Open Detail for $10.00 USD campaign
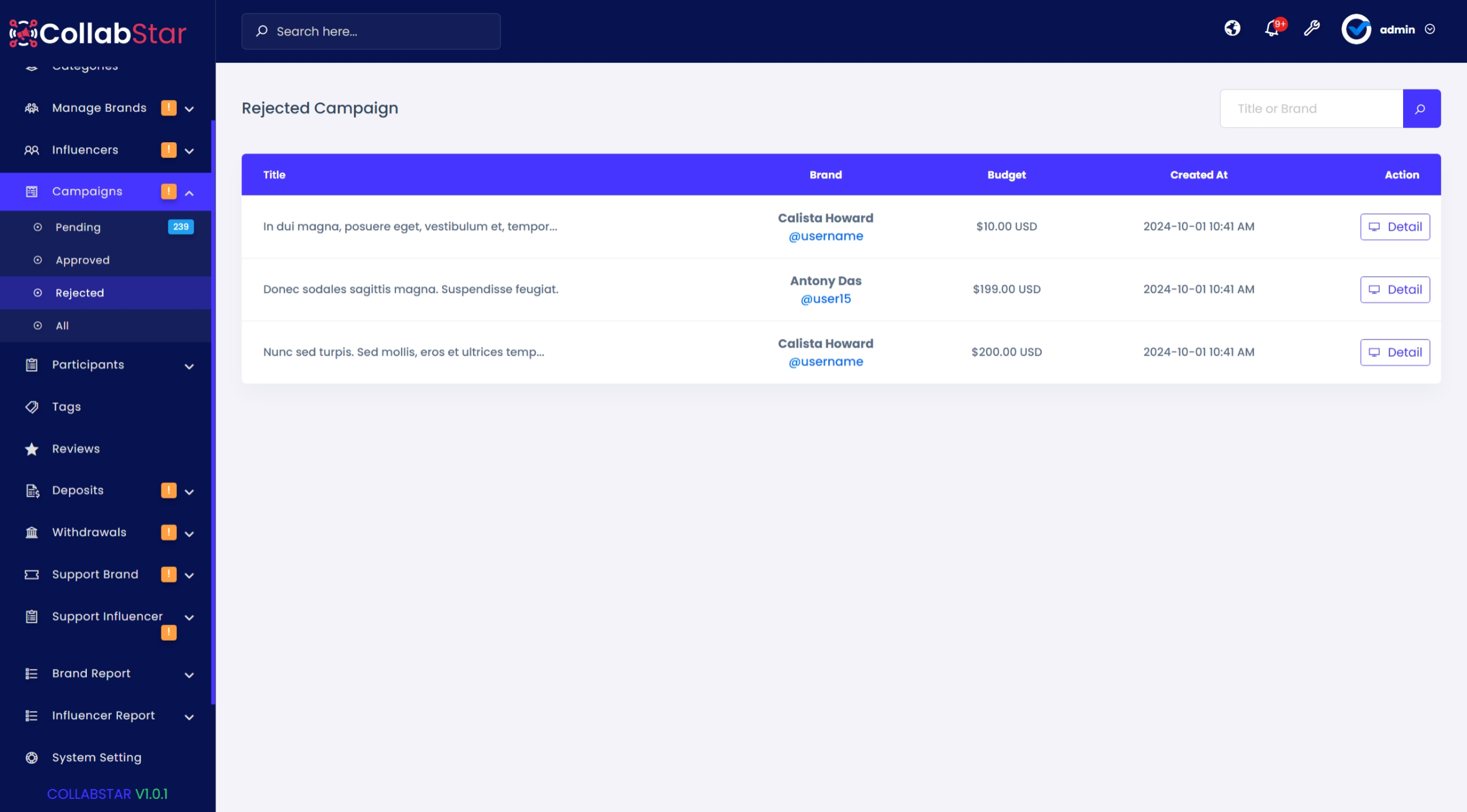Viewport: 1467px width, 812px height. coord(1395,227)
